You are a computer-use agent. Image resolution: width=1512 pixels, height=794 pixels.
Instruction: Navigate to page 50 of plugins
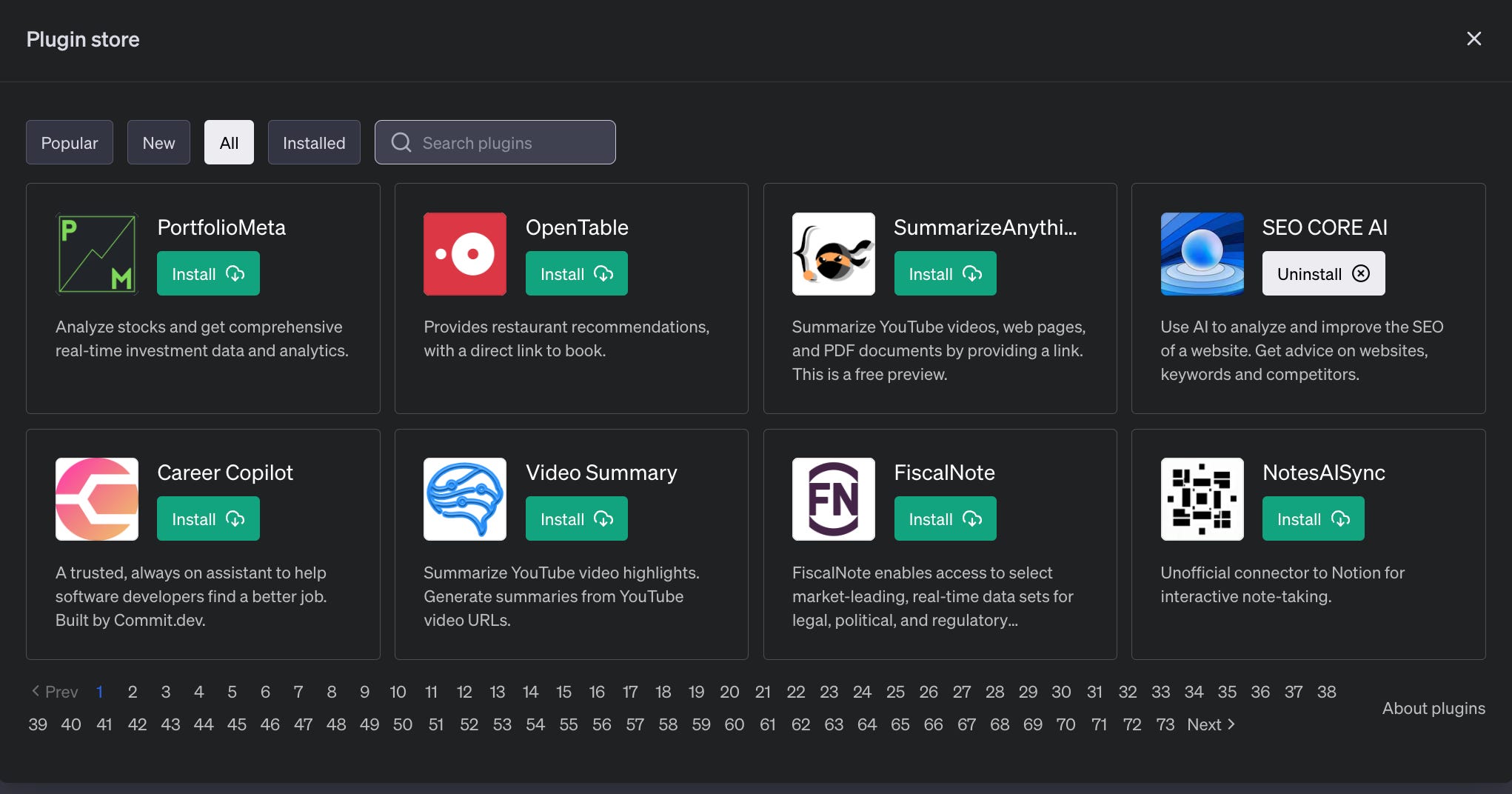tap(403, 724)
